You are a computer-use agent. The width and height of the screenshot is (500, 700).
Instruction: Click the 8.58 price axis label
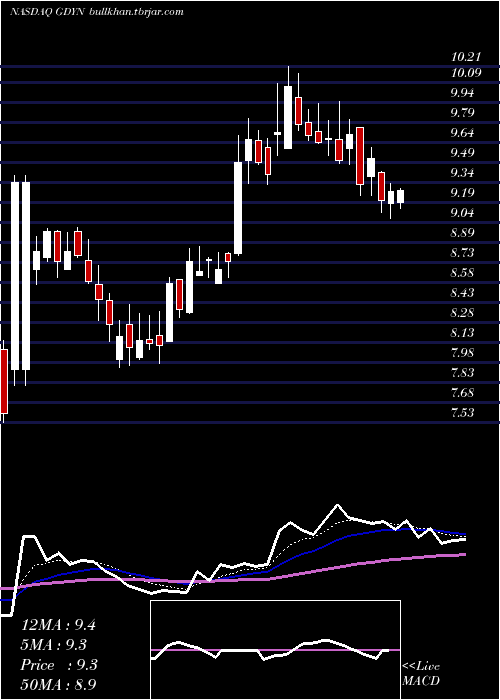click(462, 273)
